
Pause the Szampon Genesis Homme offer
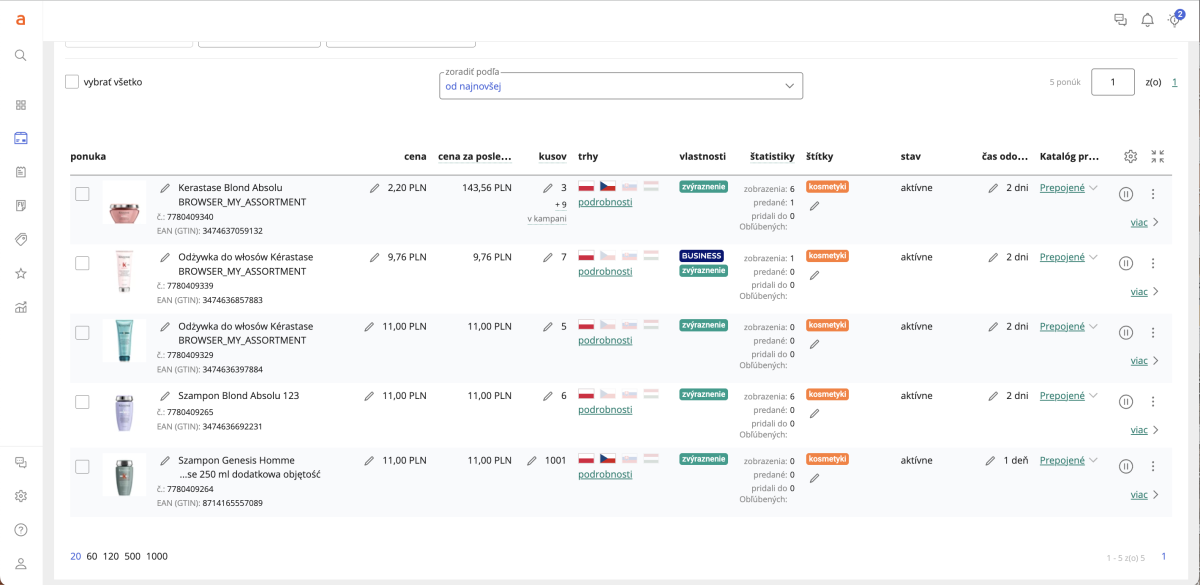1126,466
